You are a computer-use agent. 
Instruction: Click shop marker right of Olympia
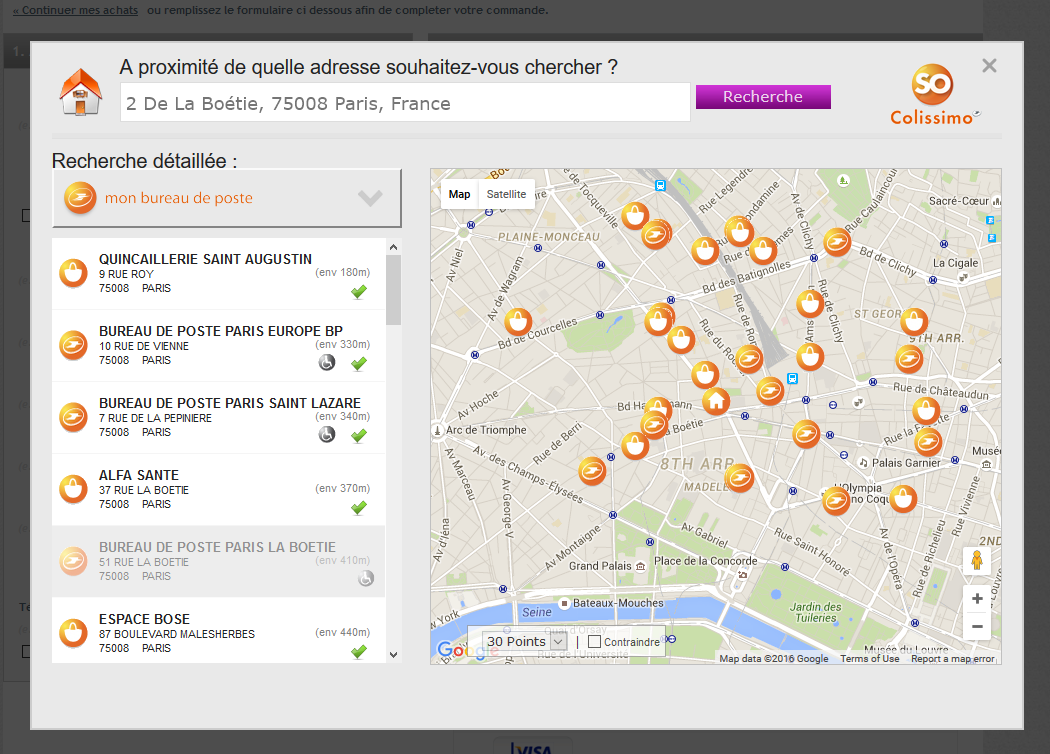903,499
